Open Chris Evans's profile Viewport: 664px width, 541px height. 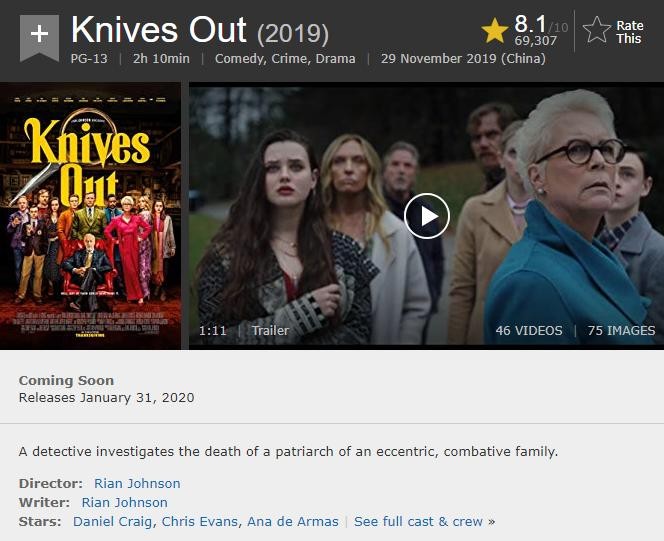[200, 522]
